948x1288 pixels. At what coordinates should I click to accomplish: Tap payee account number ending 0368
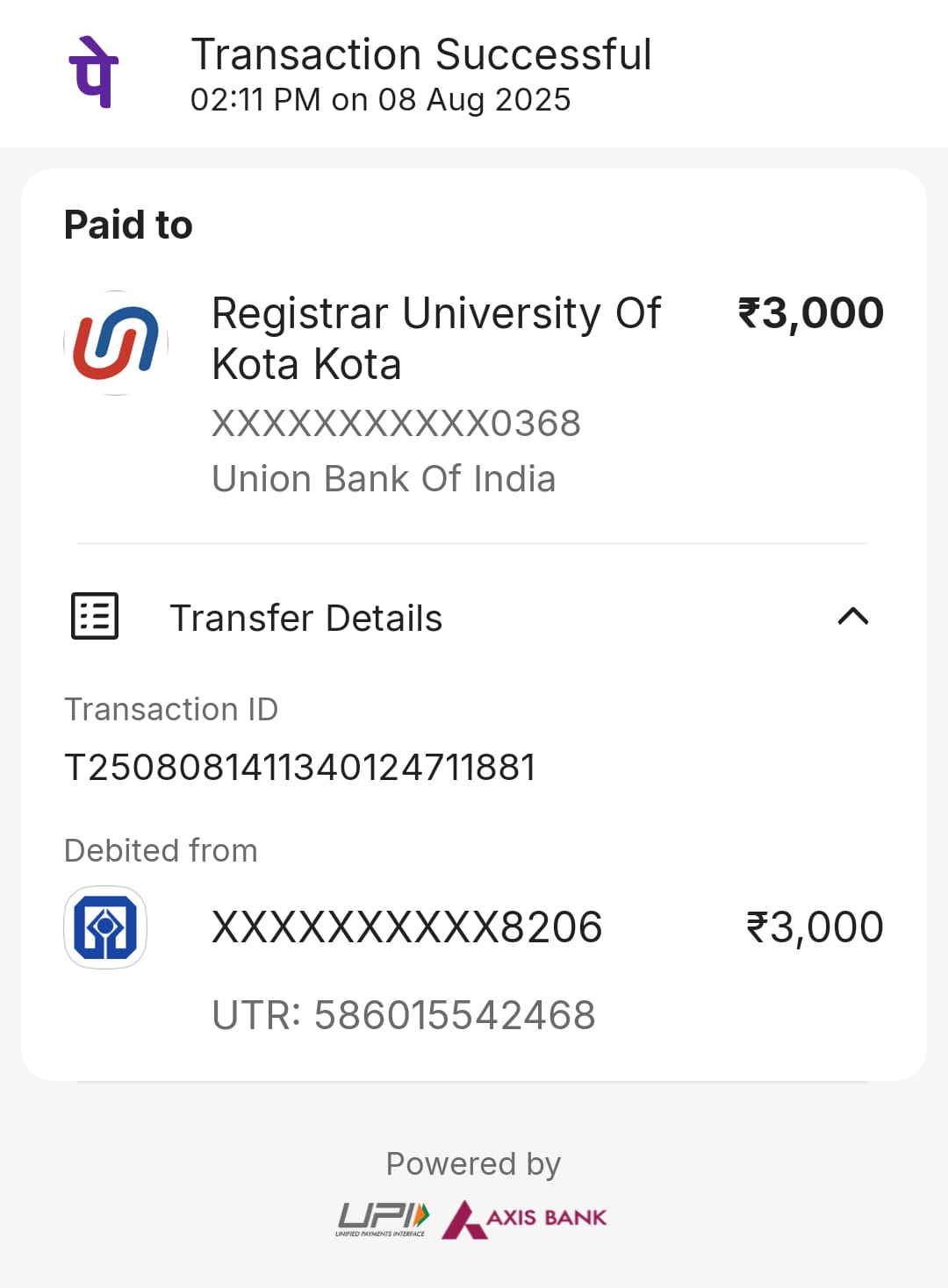(396, 424)
